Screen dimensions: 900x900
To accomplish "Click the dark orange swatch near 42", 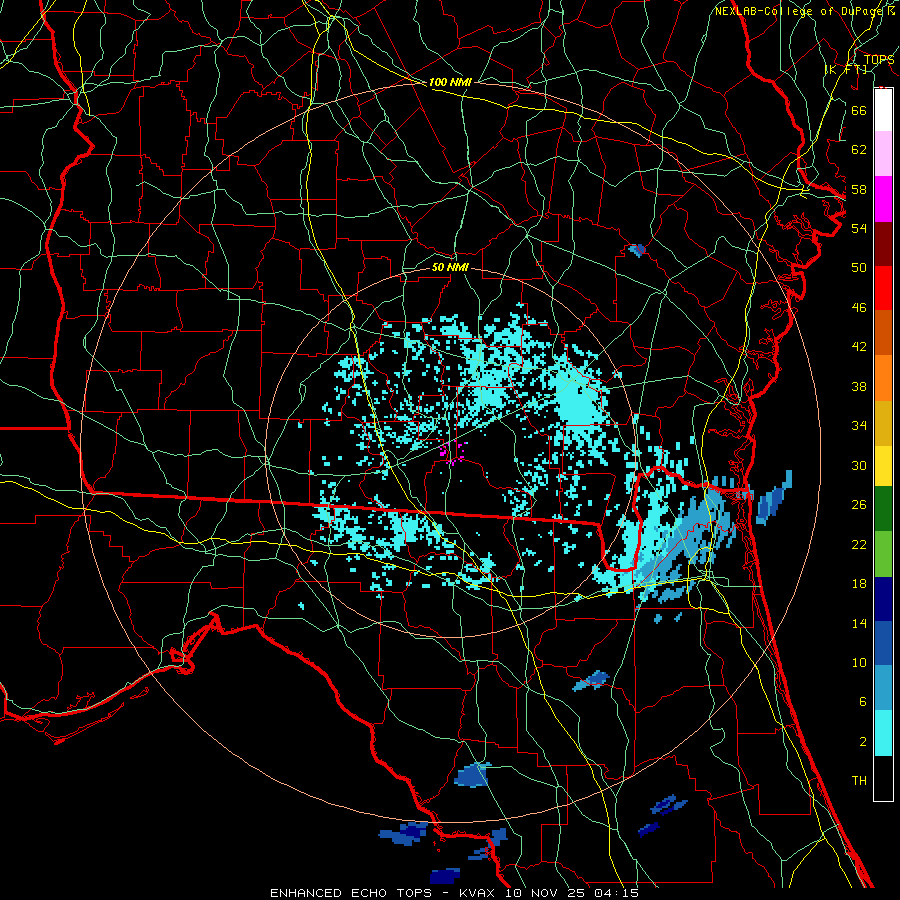I will [883, 332].
